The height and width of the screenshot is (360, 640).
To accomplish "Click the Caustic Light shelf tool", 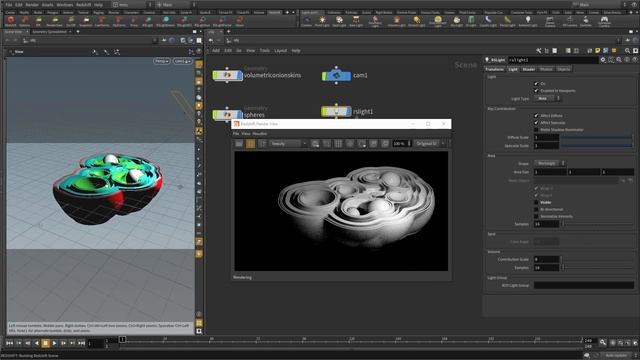I will point(488,21).
